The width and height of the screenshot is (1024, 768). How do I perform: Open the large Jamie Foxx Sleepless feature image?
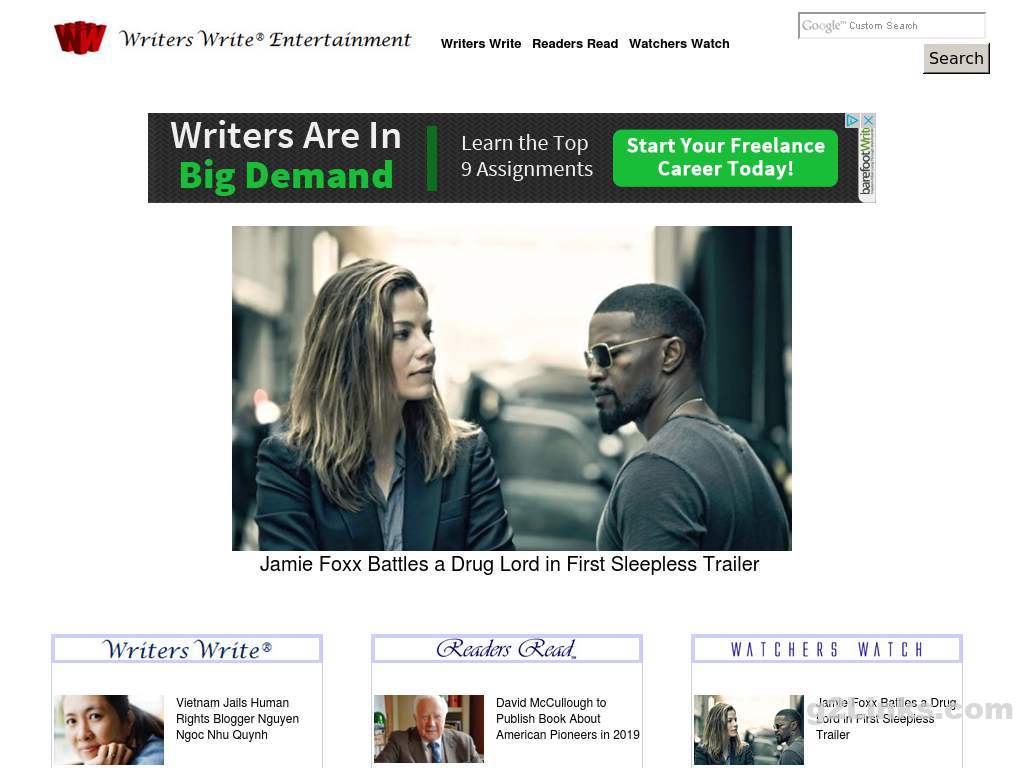point(511,388)
